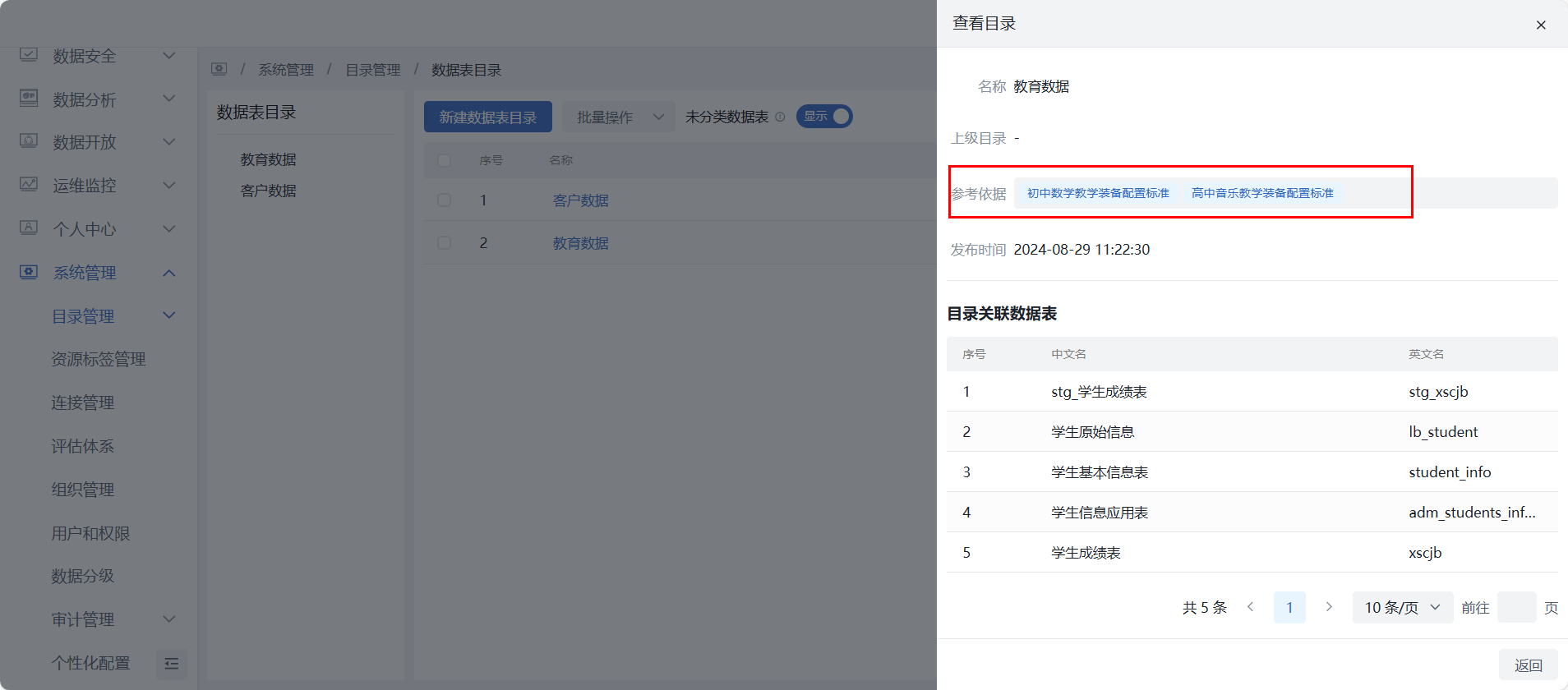The height and width of the screenshot is (690, 1568).
Task: Expand the 个人中心 menu chevron
Action: (169, 228)
